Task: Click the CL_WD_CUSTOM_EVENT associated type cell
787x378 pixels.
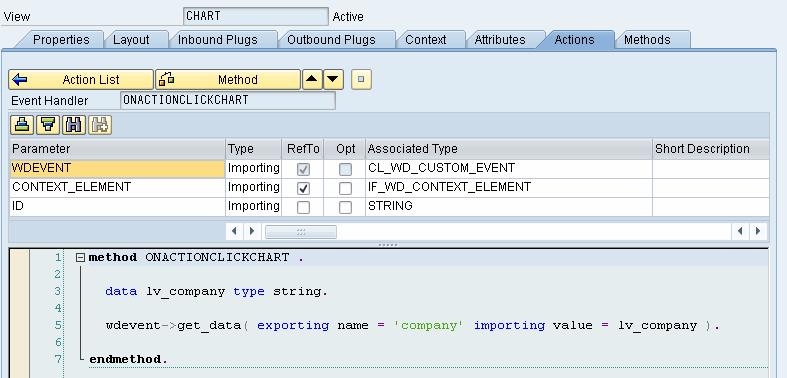Action: [509, 168]
